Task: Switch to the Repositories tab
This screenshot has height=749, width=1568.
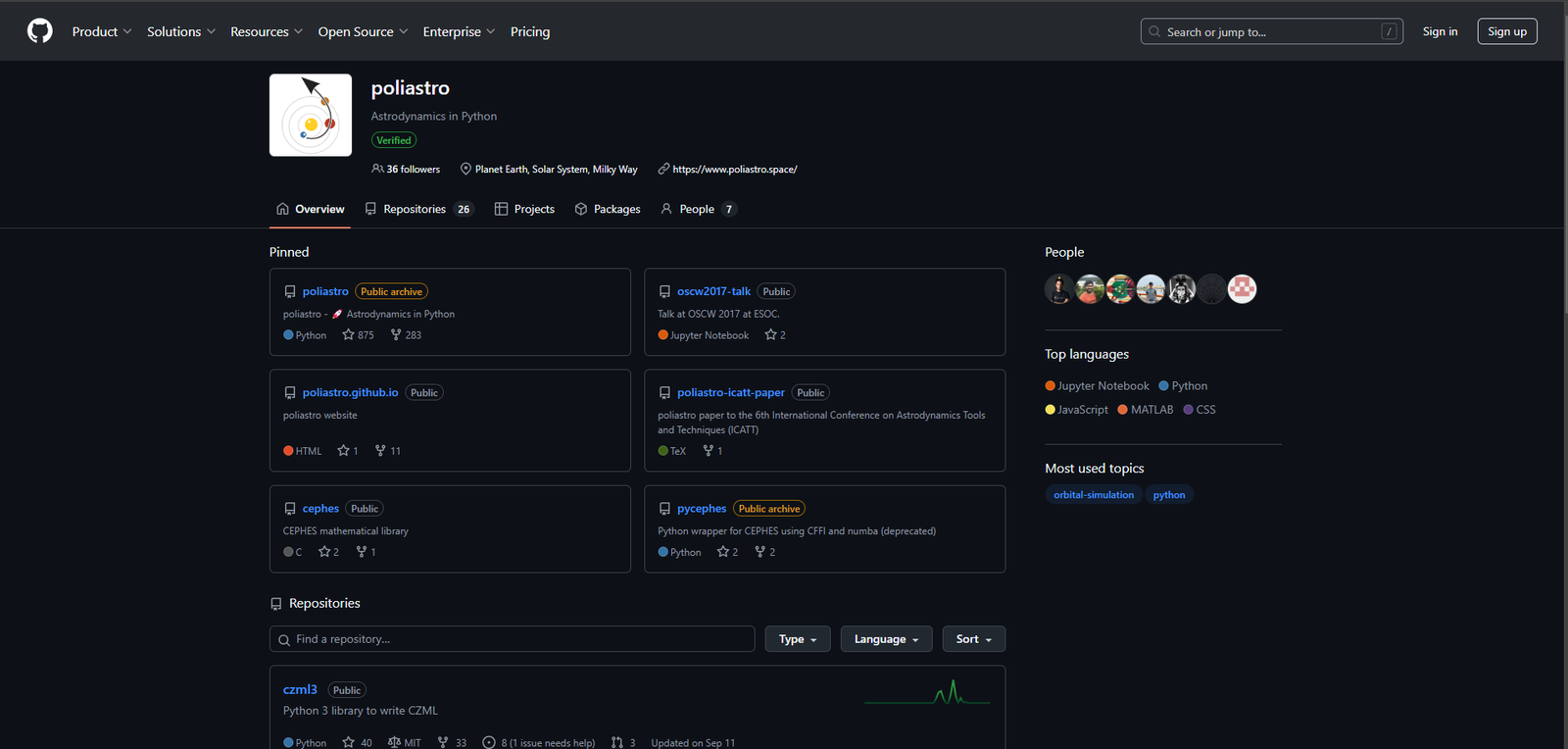Action: click(417, 209)
